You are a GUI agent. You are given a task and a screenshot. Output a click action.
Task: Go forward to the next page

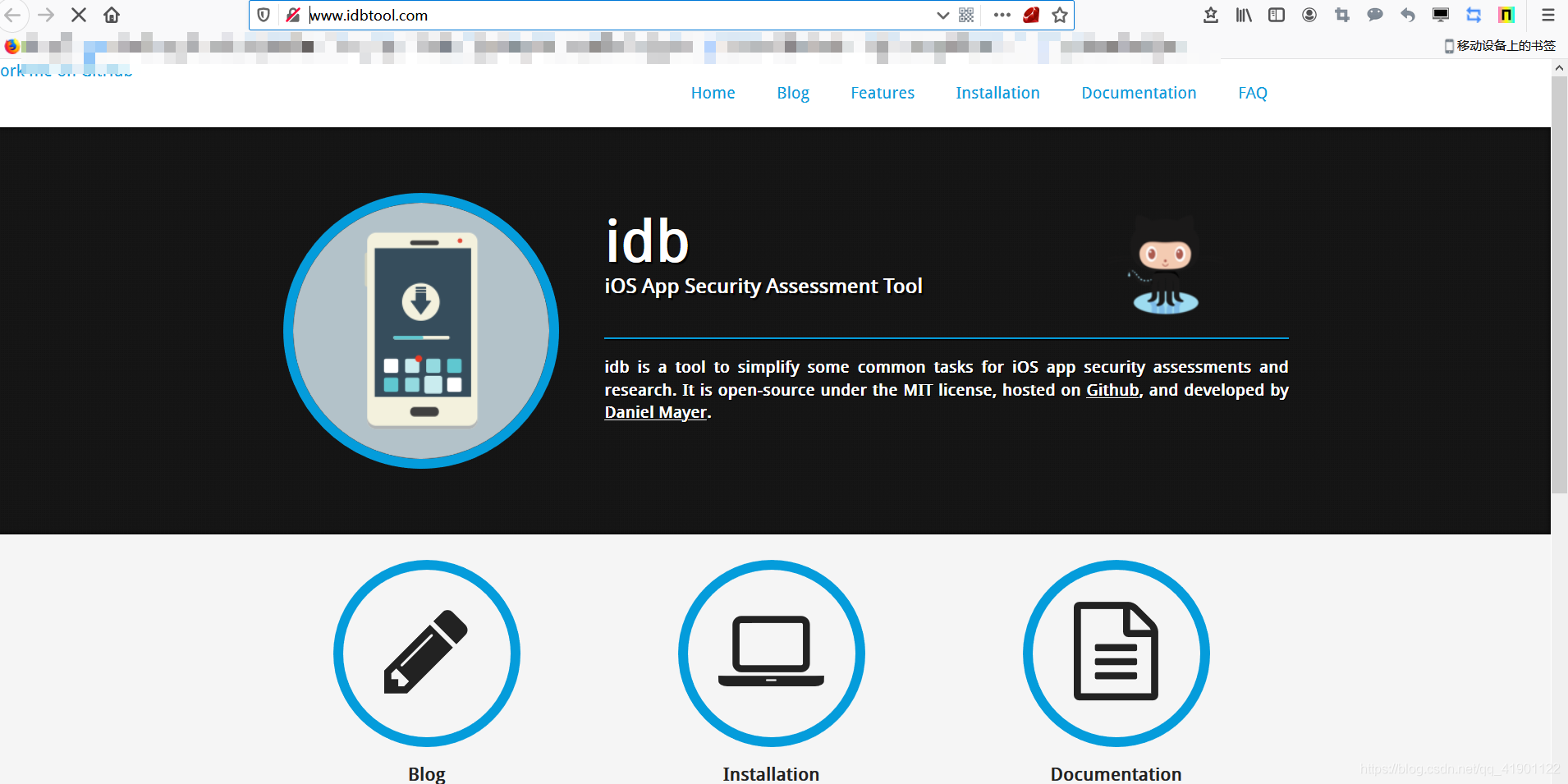pos(46,15)
